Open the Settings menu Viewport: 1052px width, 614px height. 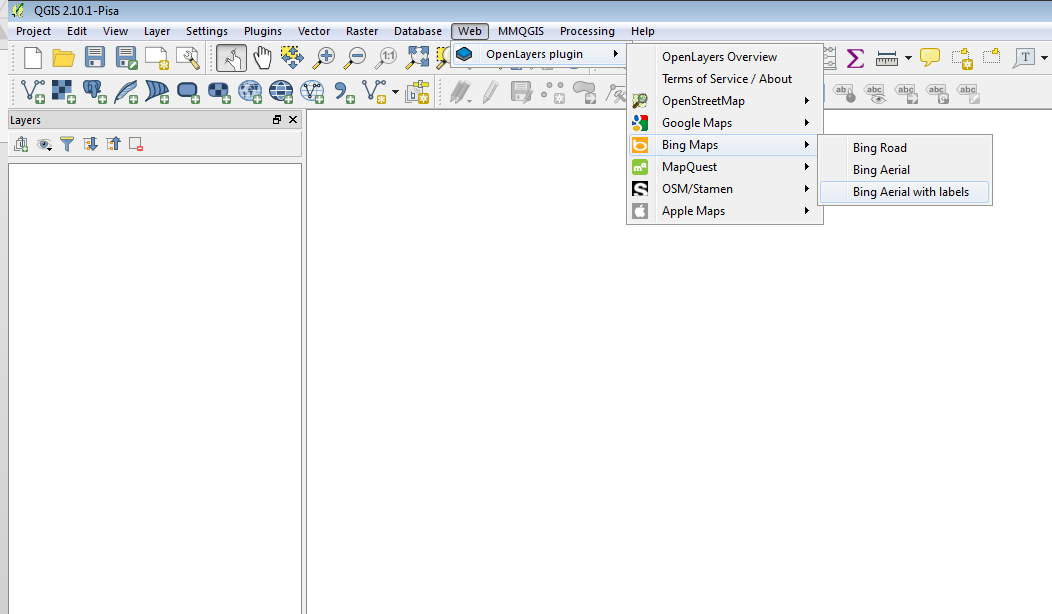(207, 31)
